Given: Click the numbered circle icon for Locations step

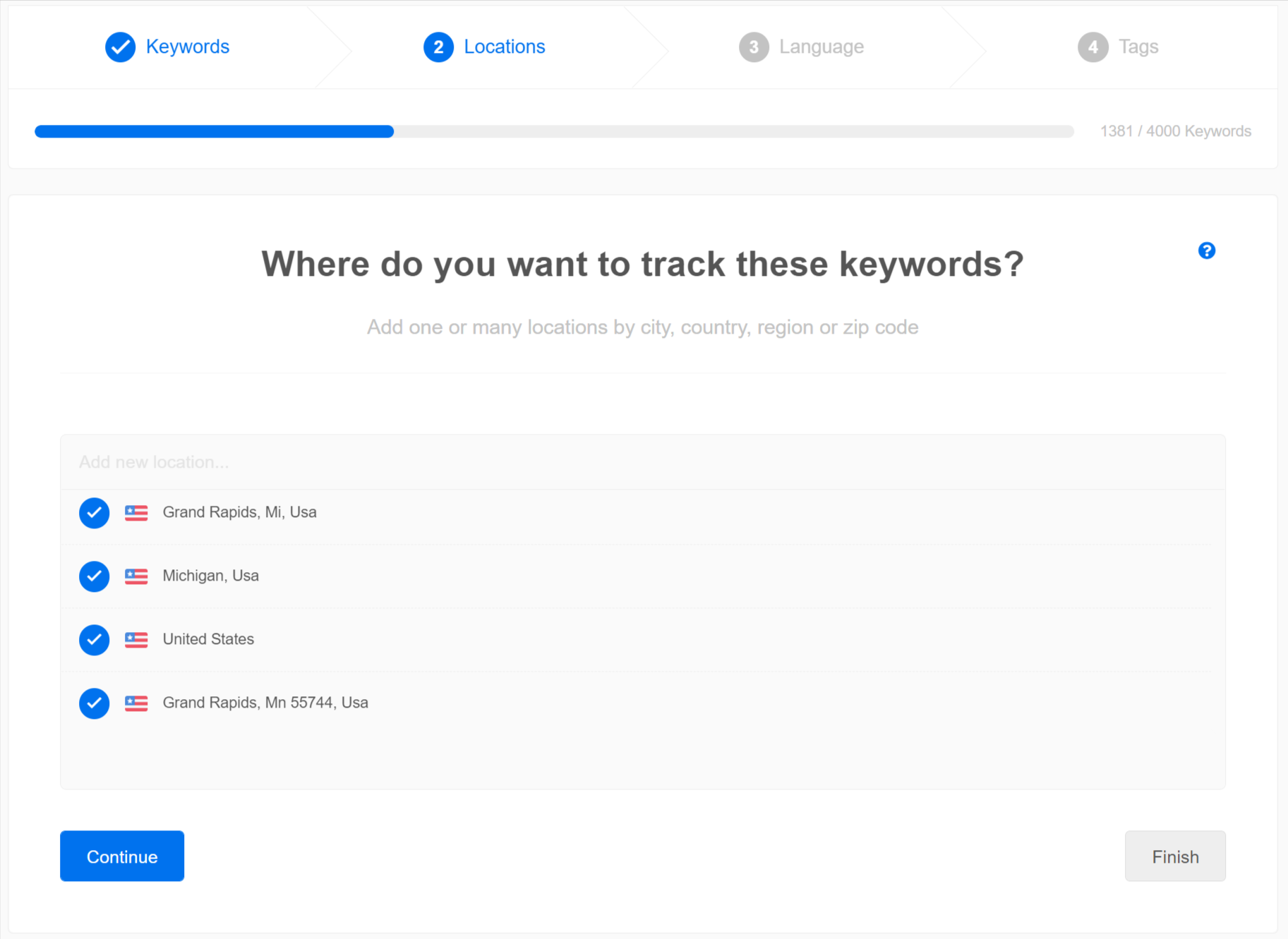Looking at the screenshot, I should (438, 47).
